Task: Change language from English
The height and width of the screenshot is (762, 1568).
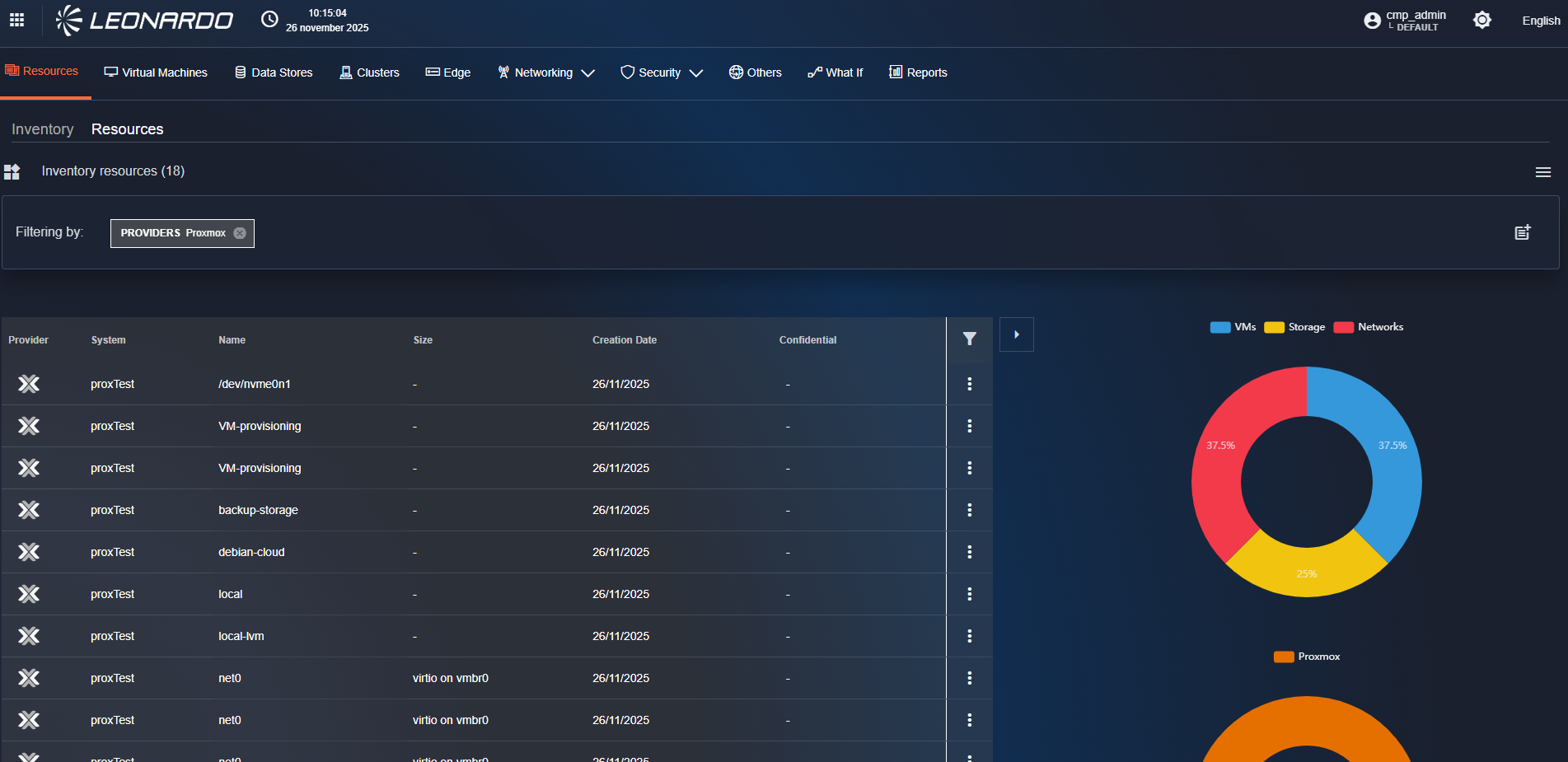Action: pos(1540,21)
